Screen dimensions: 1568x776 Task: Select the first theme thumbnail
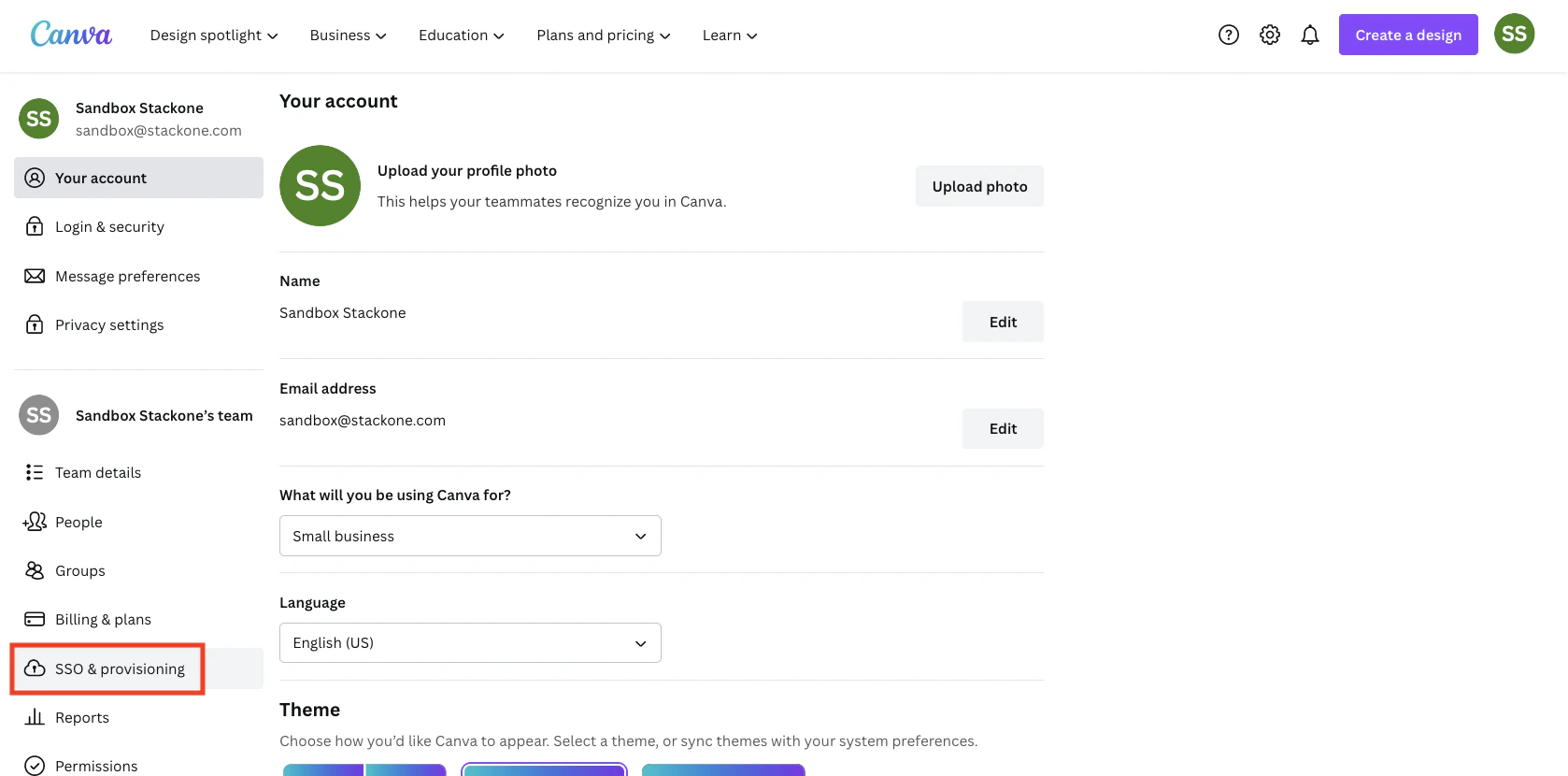tap(364, 769)
